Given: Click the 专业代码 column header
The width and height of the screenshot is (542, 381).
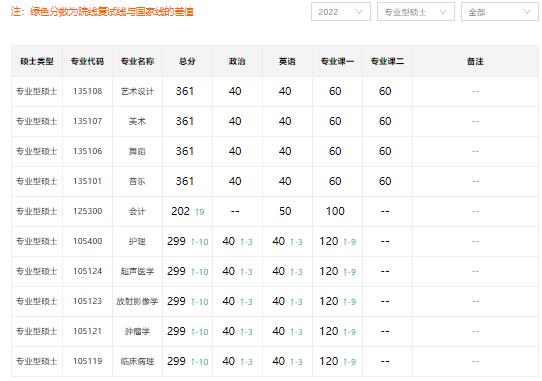Looking at the screenshot, I should [87, 62].
